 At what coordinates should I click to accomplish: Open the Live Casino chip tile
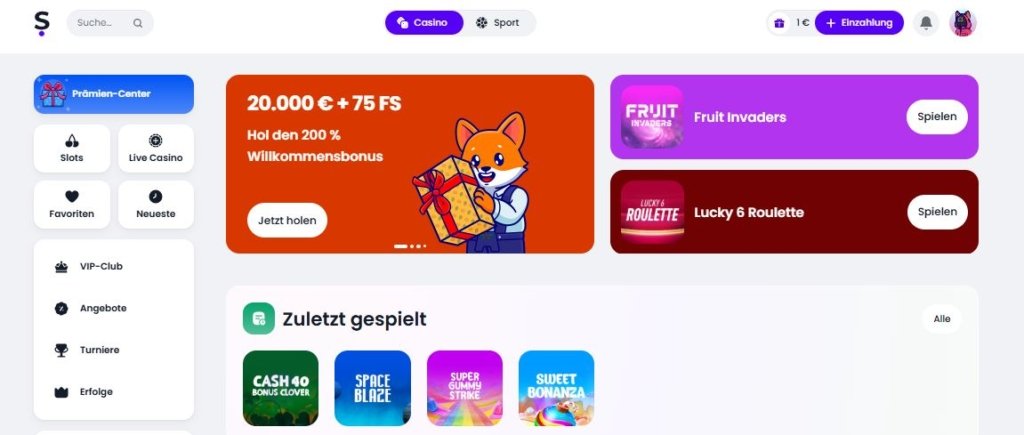155,149
